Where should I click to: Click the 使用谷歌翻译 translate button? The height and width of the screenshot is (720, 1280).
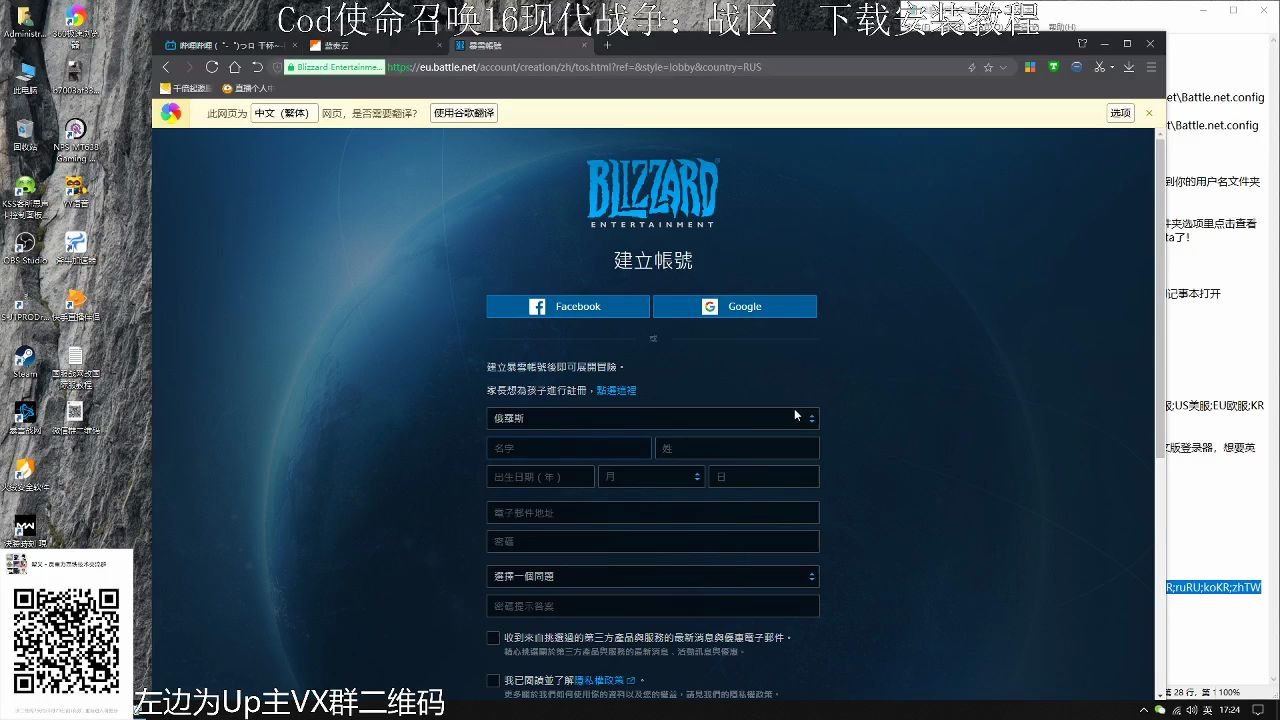click(464, 113)
